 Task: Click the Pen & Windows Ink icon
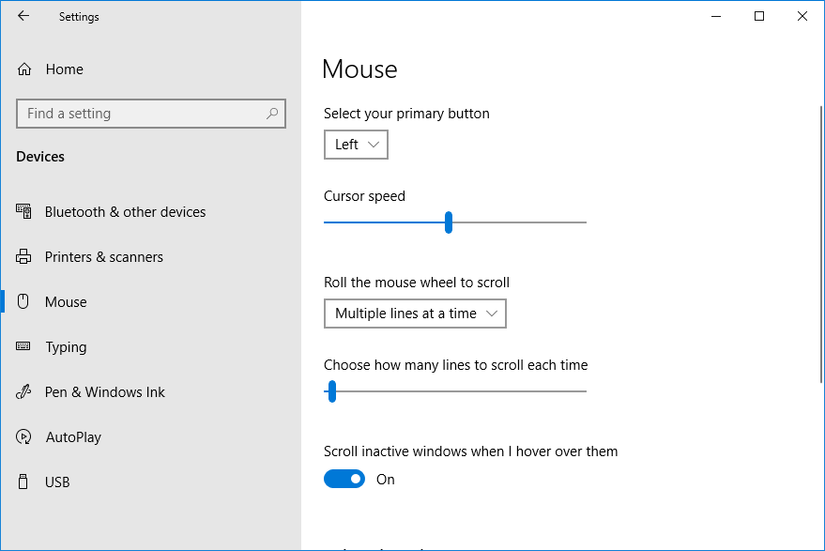coord(24,392)
